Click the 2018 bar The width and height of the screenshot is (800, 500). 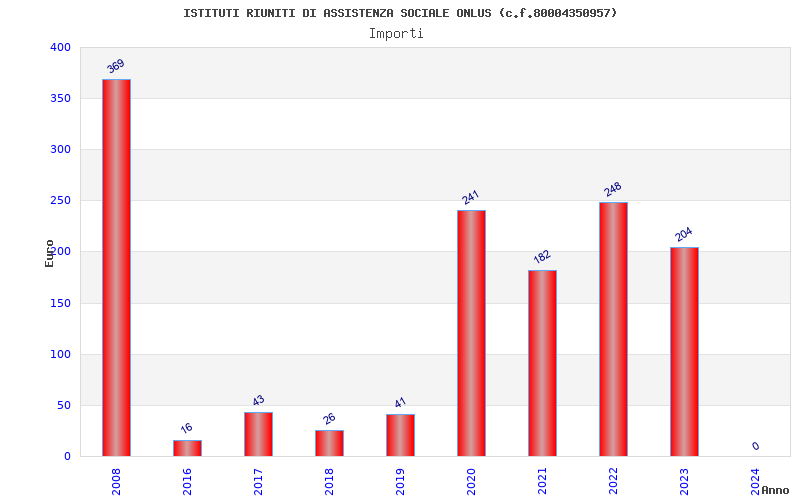pos(329,443)
